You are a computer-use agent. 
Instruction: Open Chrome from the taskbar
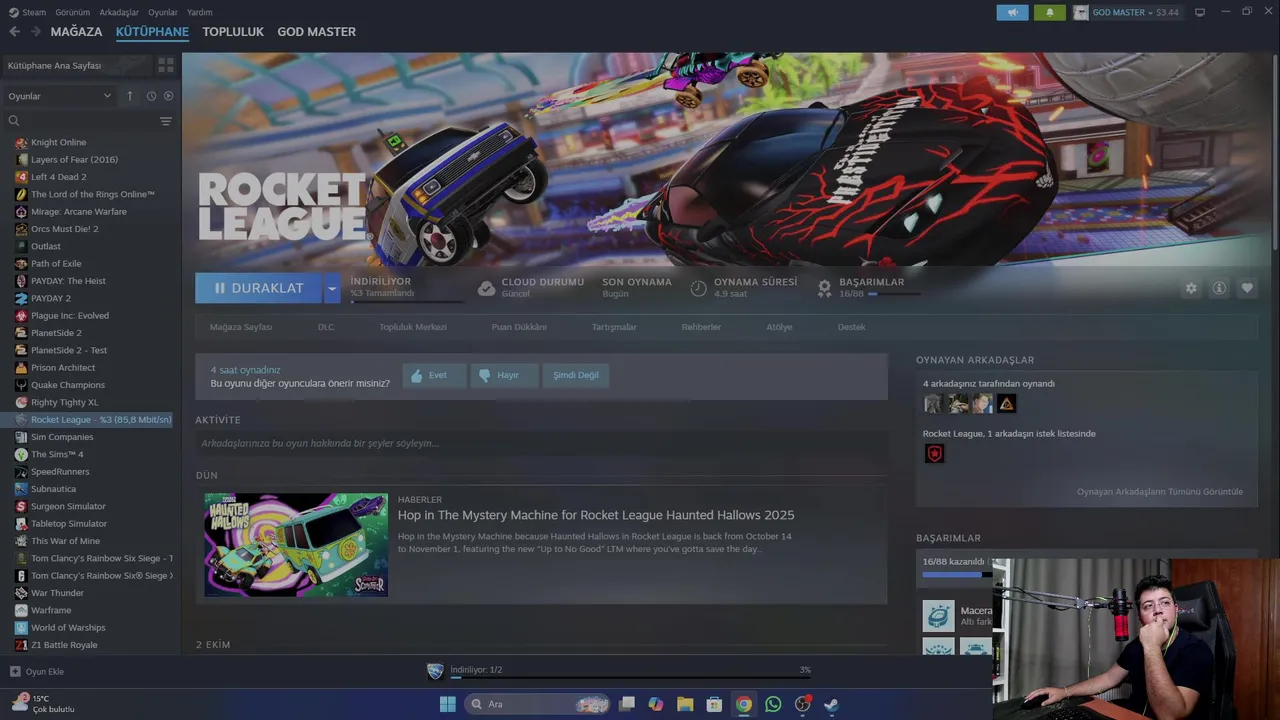pos(744,704)
